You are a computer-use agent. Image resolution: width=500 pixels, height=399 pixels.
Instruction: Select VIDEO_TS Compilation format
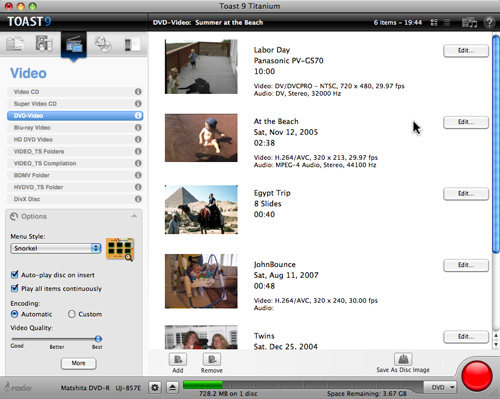(x=75, y=163)
